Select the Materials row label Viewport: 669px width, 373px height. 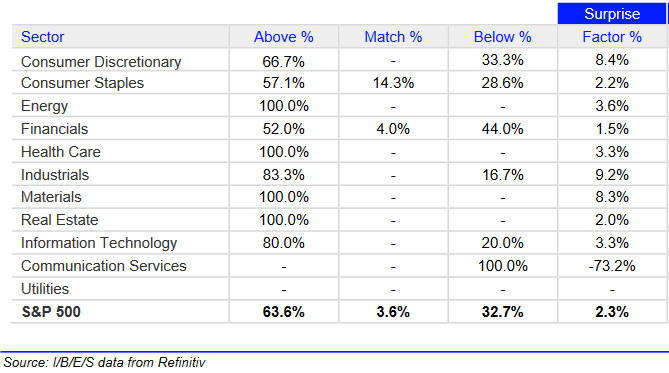click(x=51, y=197)
